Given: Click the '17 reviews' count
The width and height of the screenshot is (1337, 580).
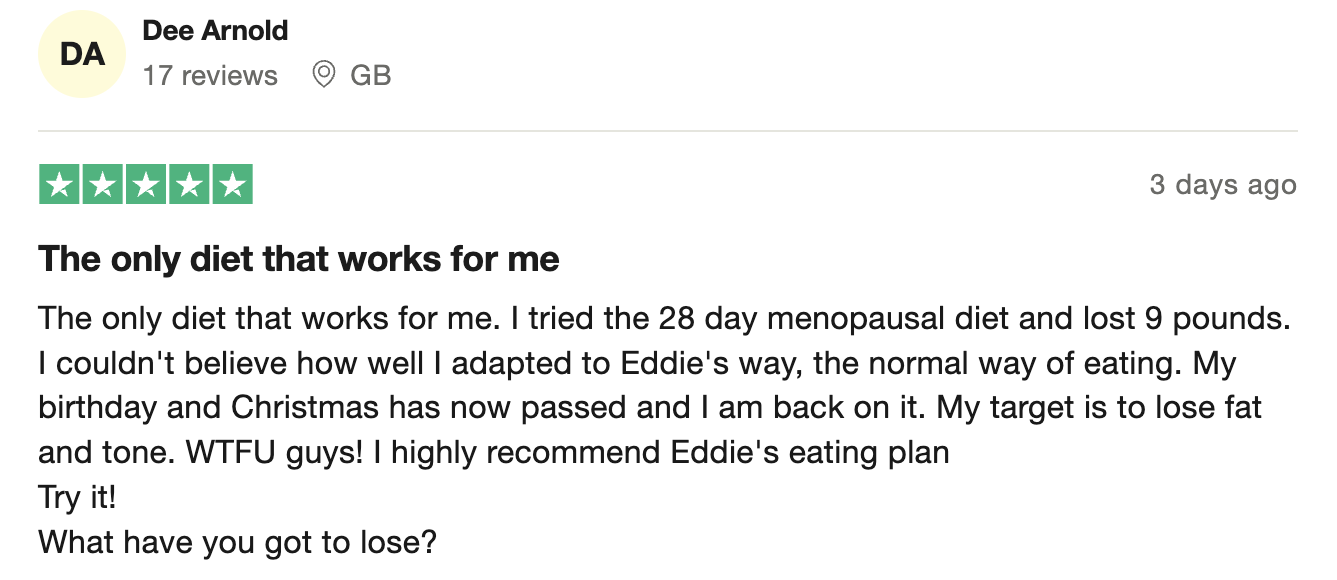Looking at the screenshot, I should [210, 75].
